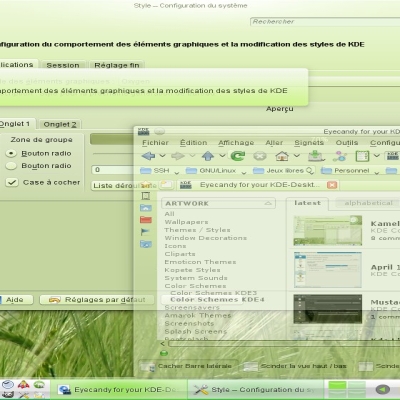400x400 pixels.
Task: Click the blue services folder icon in sidebar
Action: click(146, 244)
